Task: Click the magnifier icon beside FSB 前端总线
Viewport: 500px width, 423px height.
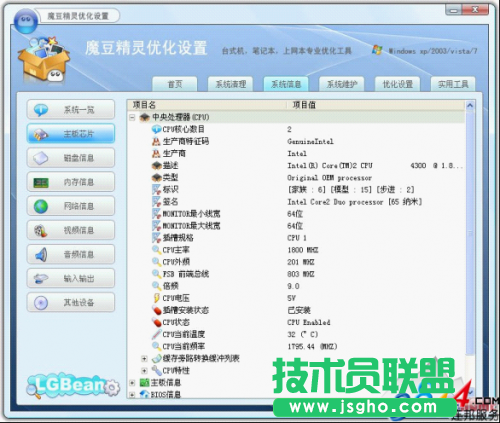Action: click(x=156, y=274)
